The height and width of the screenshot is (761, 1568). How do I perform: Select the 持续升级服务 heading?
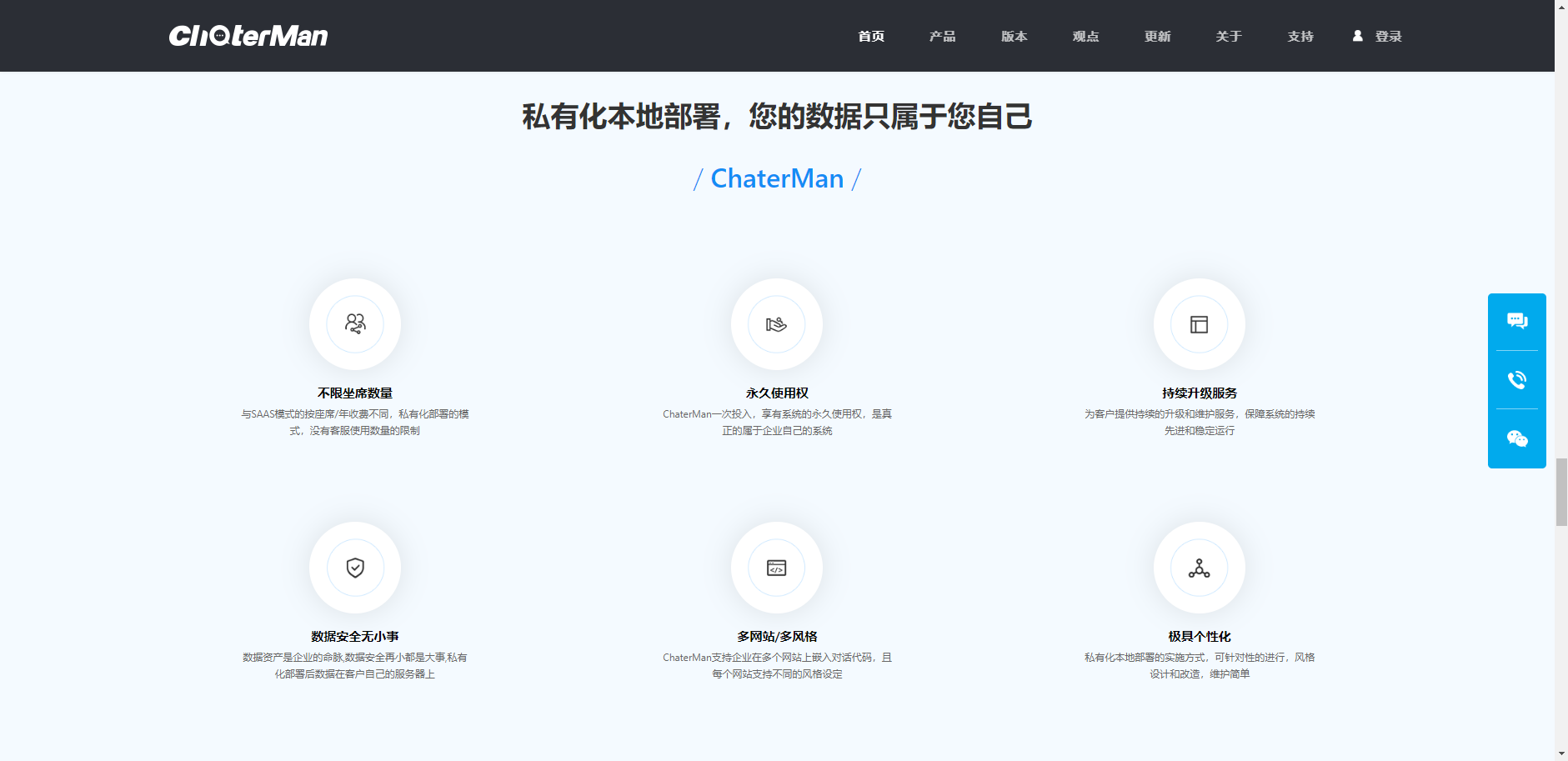1200,393
